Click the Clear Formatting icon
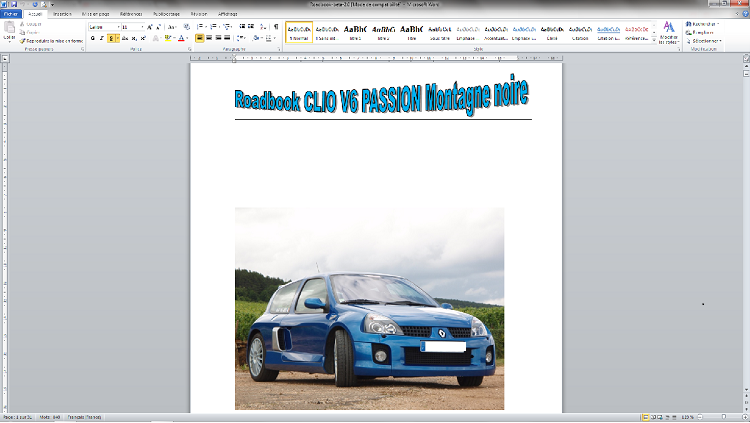This screenshot has height=423, width=750. pos(187,27)
